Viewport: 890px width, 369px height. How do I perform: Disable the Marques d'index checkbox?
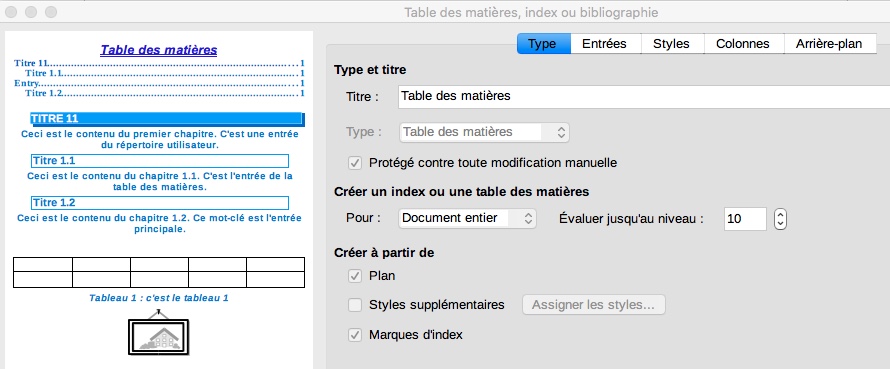coord(355,335)
